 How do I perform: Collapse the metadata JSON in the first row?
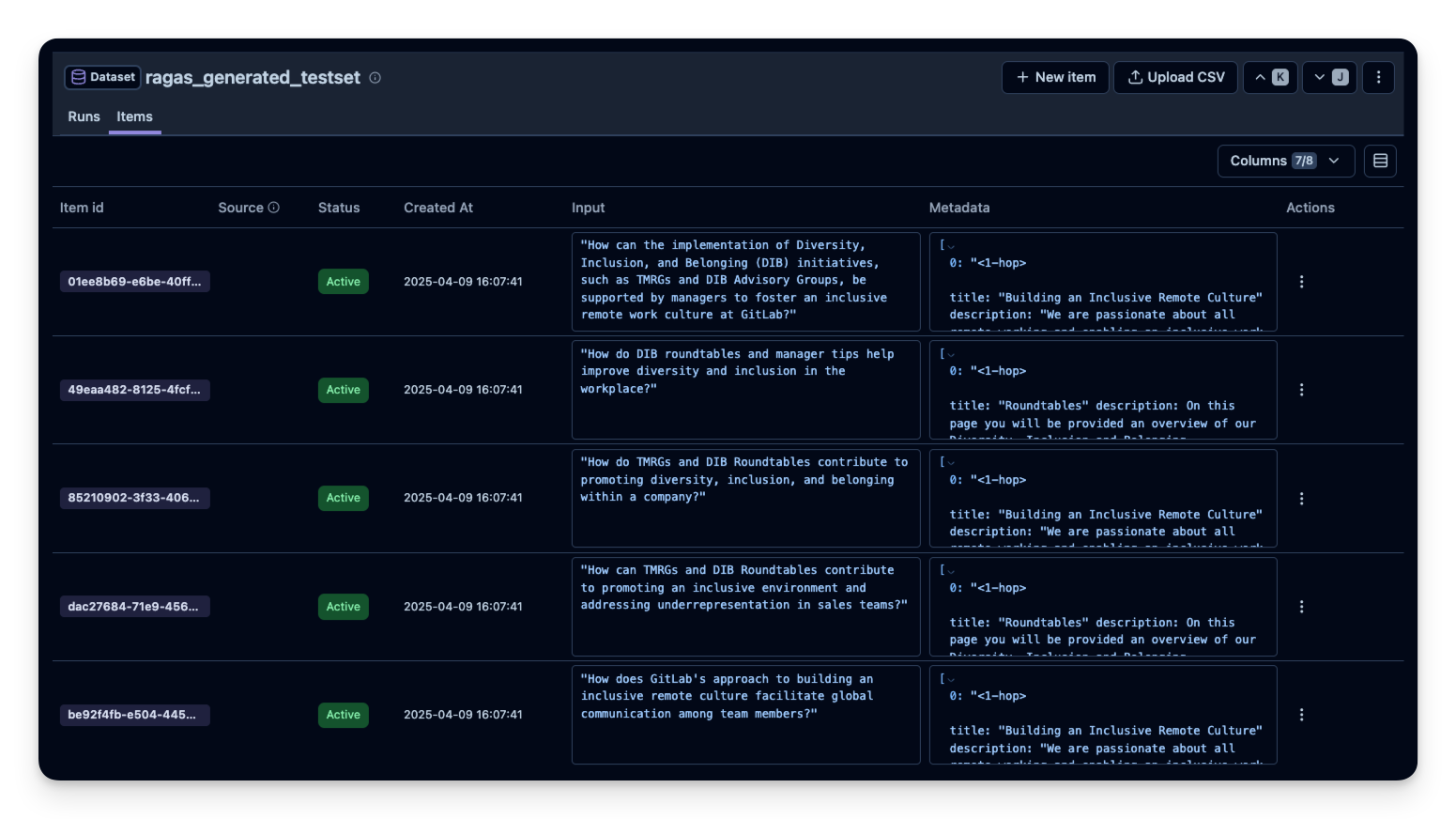pyautogui.click(x=951, y=246)
